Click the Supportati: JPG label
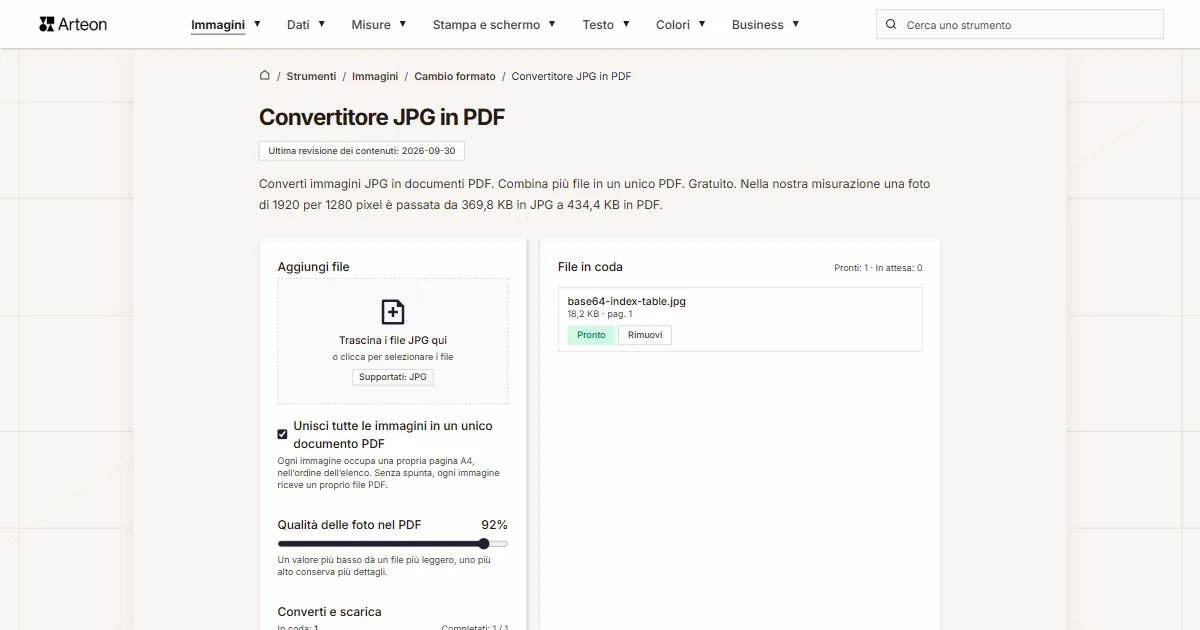Screen dimensions: 1200x630 (393, 377)
